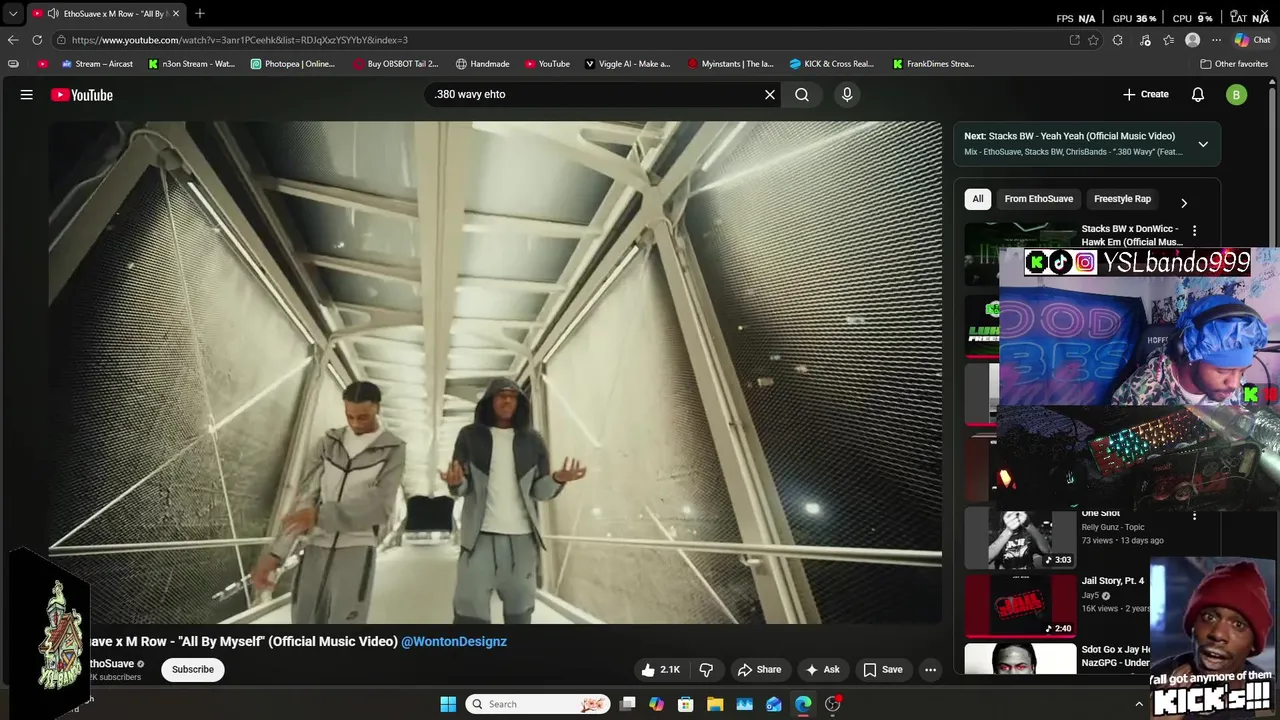Viewport: 1280px width, 720px height.
Task: Open browser settings and more menu
Action: tap(1216, 40)
